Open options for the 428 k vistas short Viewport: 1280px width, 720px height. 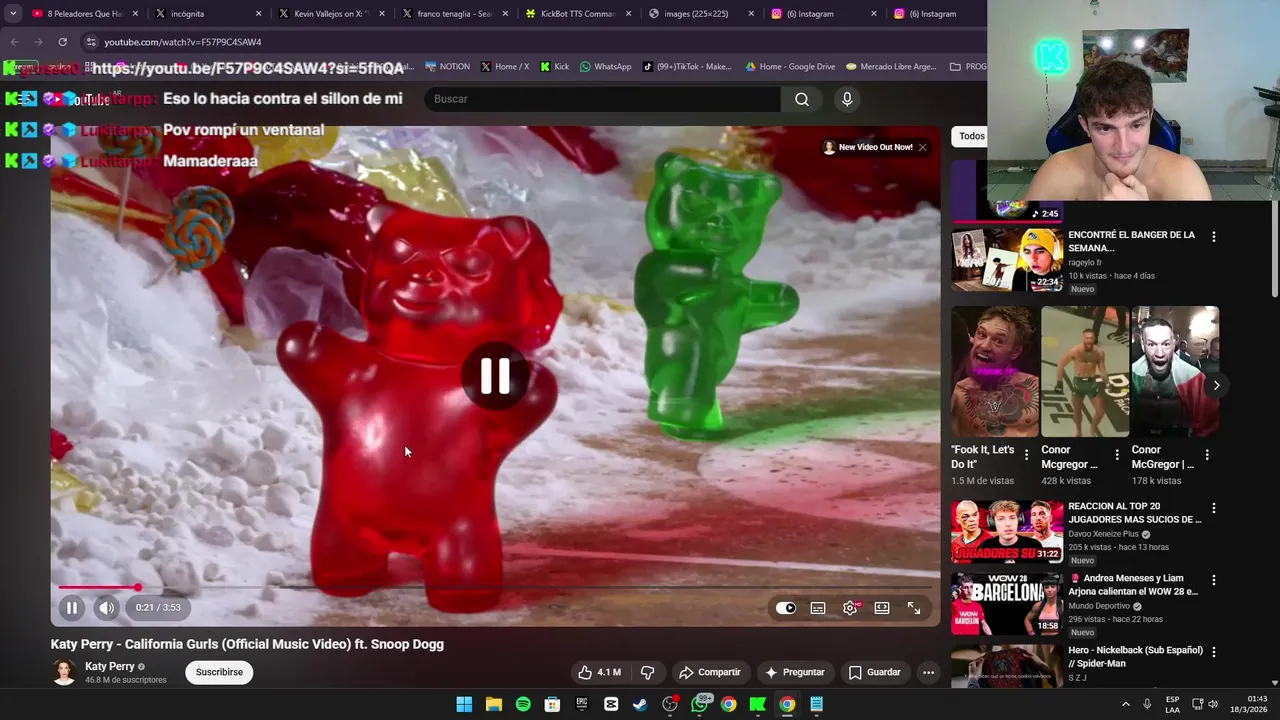[1116, 454]
